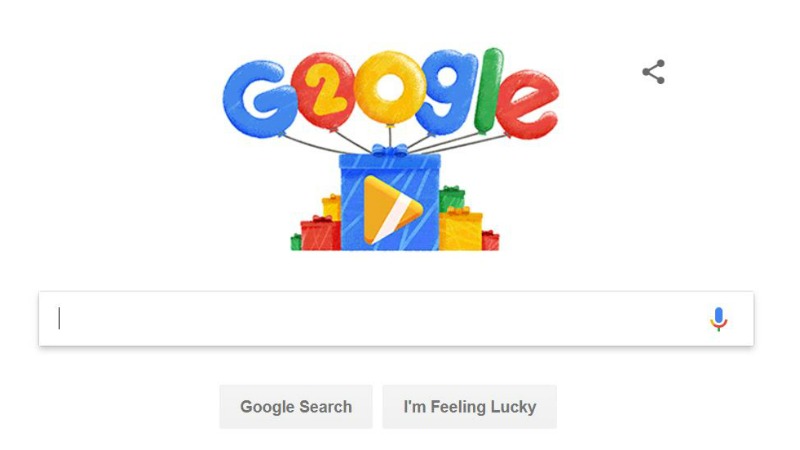800x450 pixels.
Task: Click the blue lowercase g balloon
Action: pos(446,97)
